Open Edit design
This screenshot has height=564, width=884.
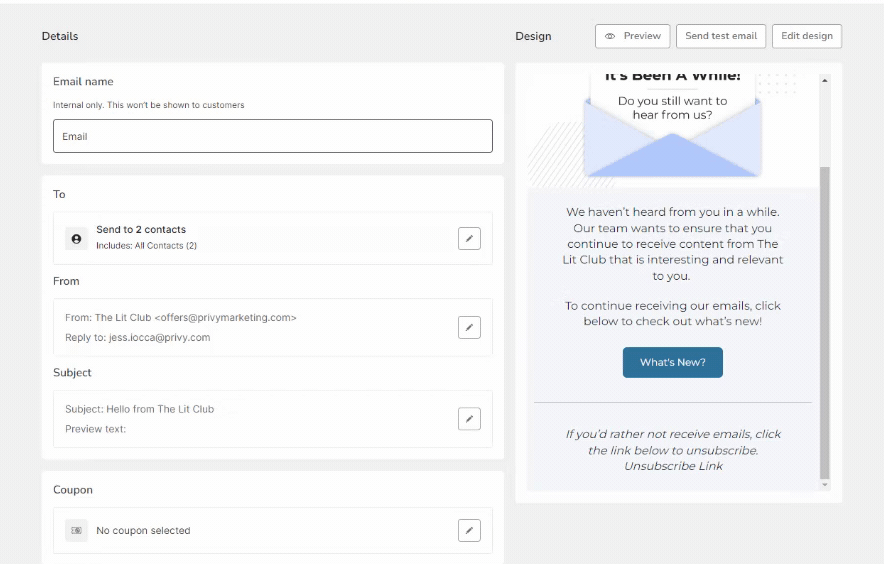[x=807, y=36]
